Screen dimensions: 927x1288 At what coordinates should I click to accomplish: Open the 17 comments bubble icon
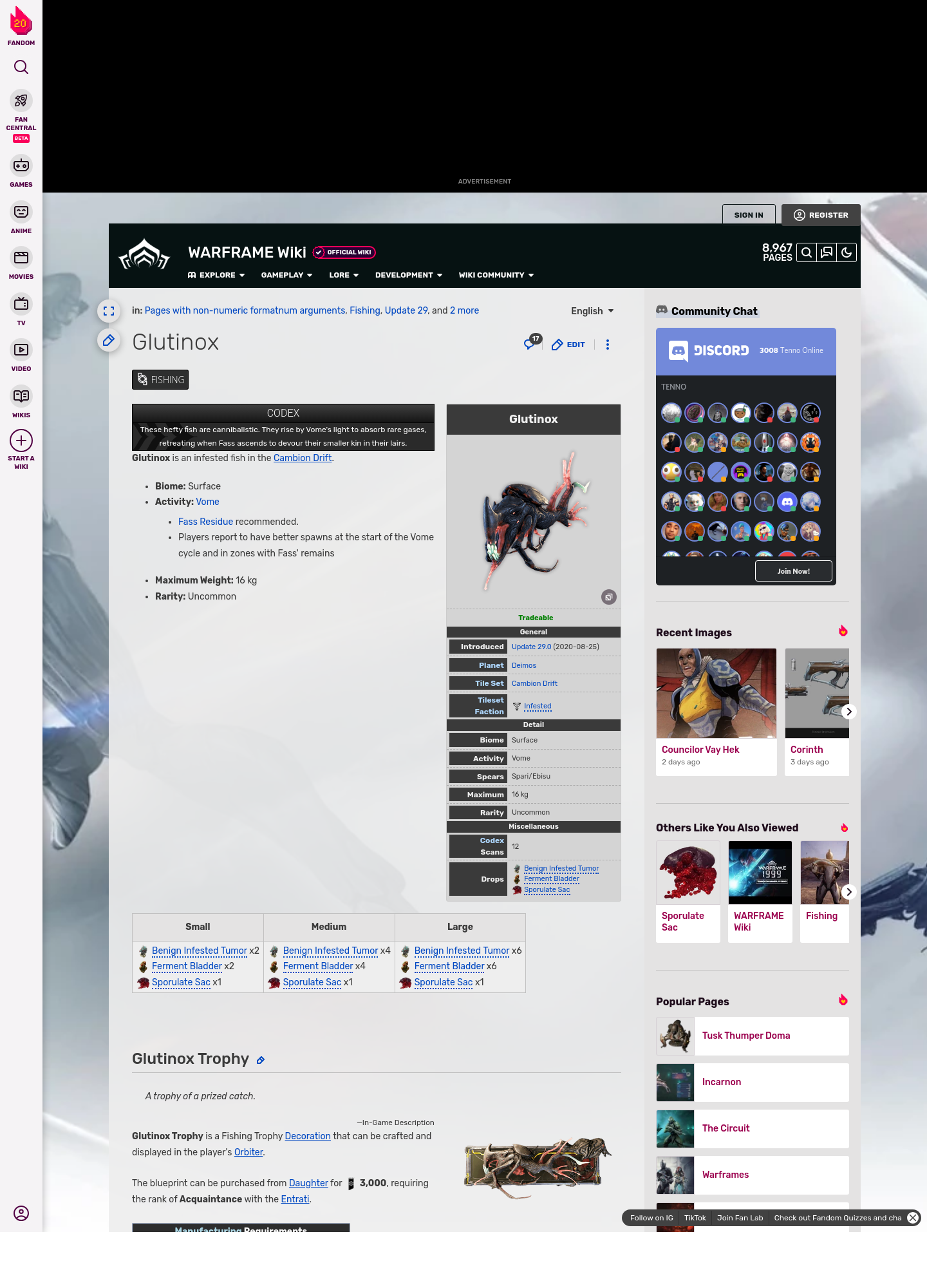[532, 343]
